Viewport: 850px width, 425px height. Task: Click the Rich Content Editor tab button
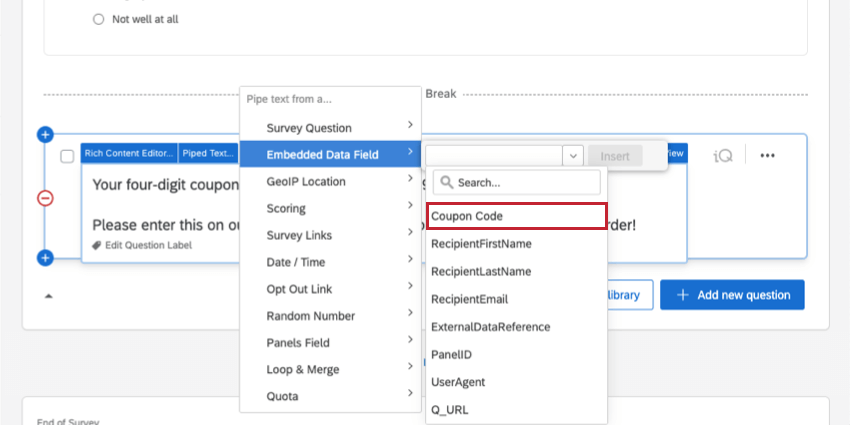pos(130,154)
